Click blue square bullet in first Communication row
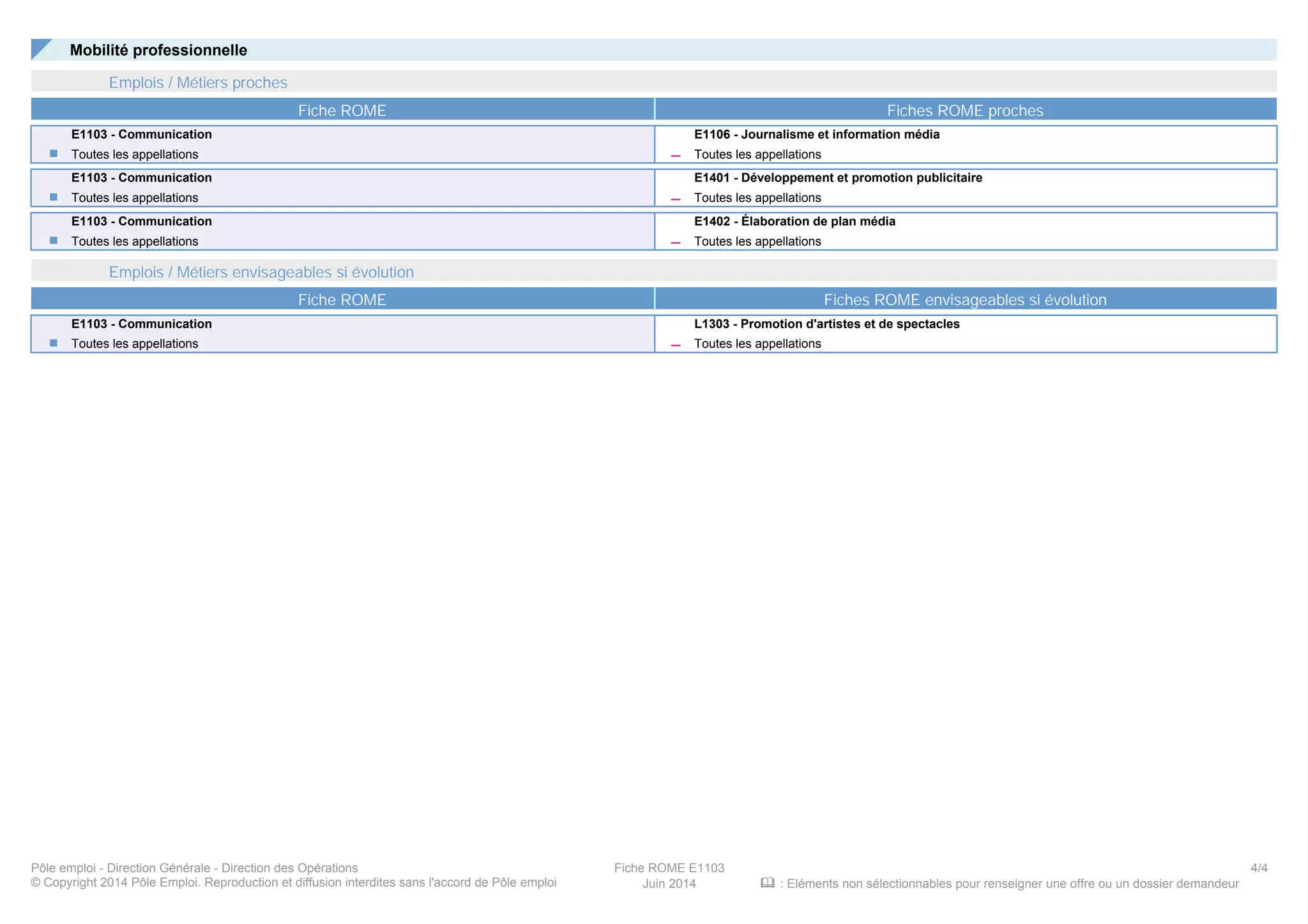 click(x=54, y=153)
